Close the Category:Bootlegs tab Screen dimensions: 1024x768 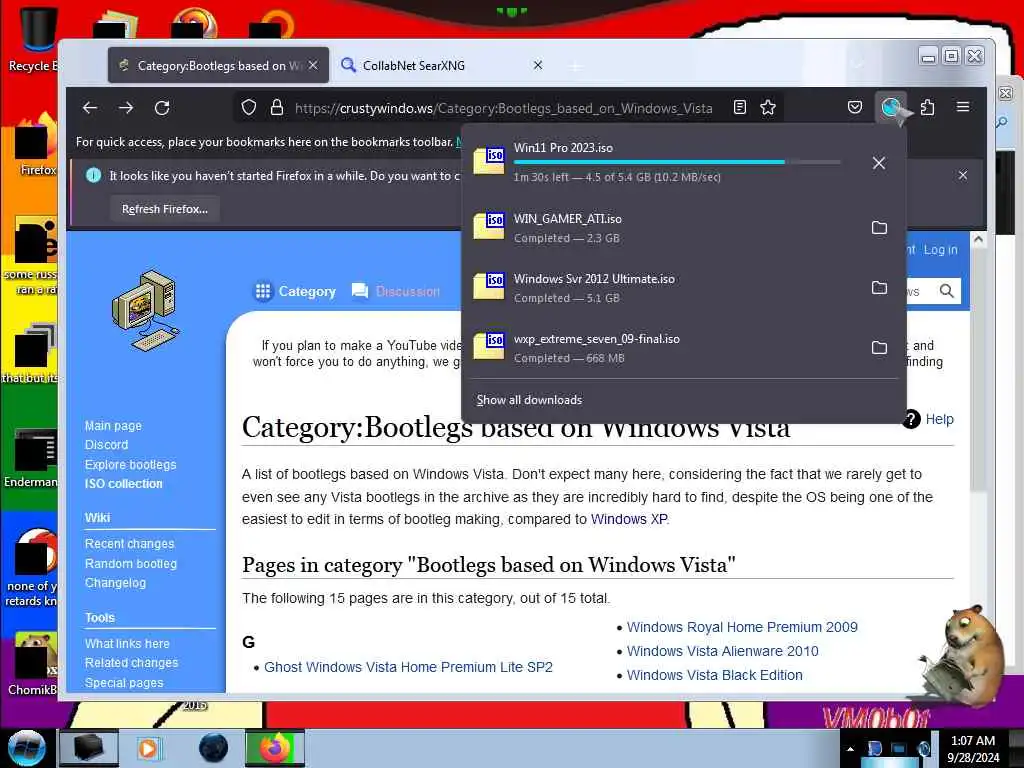[313, 65]
